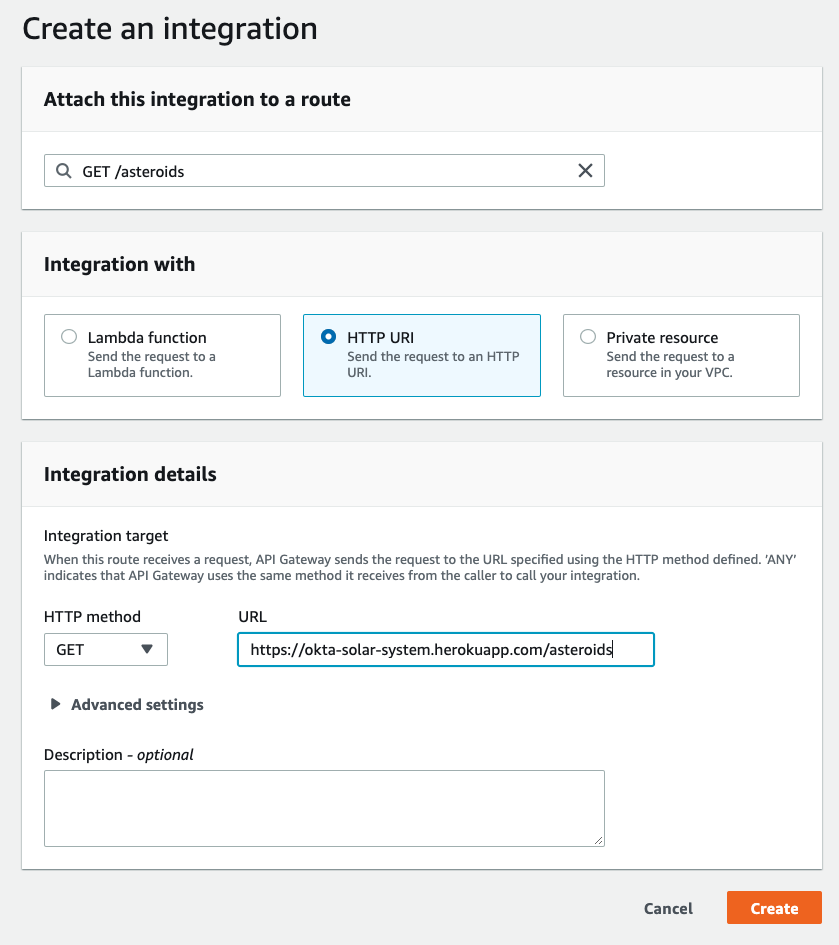
Task: Click the Integration details section header
Action: click(x=130, y=474)
